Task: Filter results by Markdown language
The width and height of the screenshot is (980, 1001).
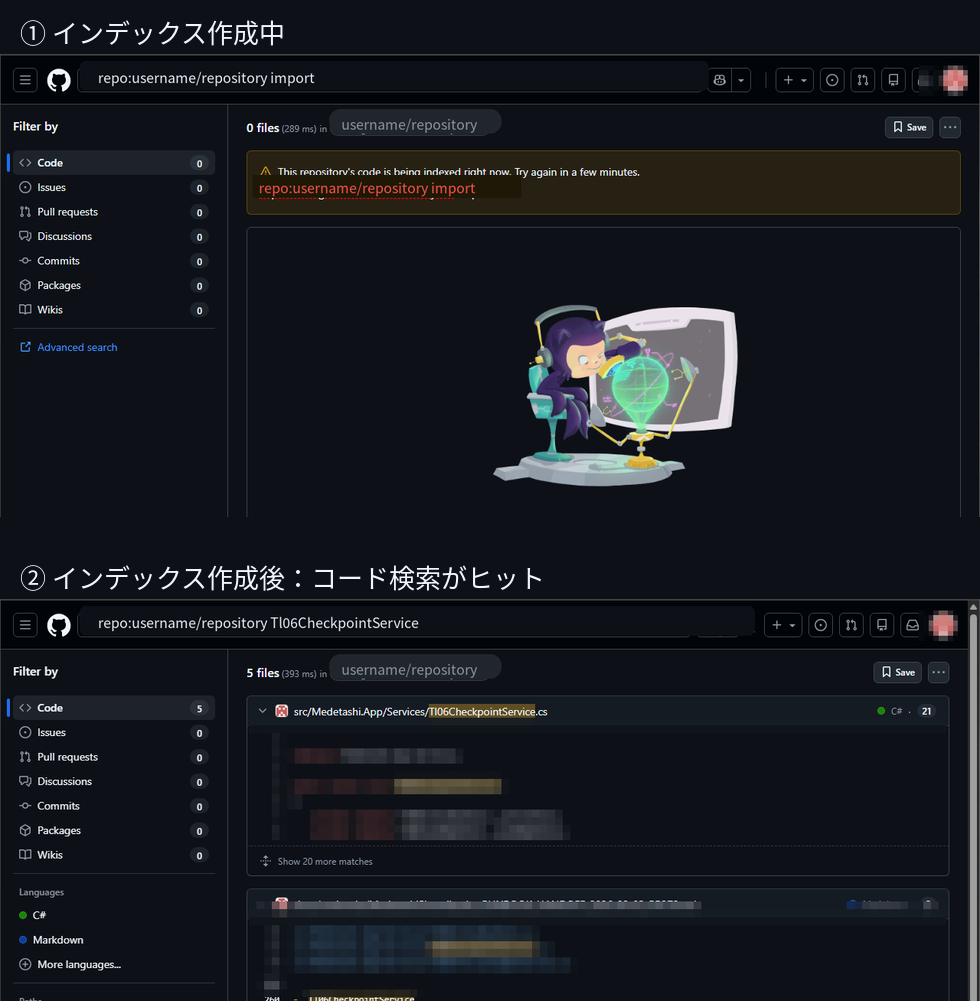Action: pos(51,940)
